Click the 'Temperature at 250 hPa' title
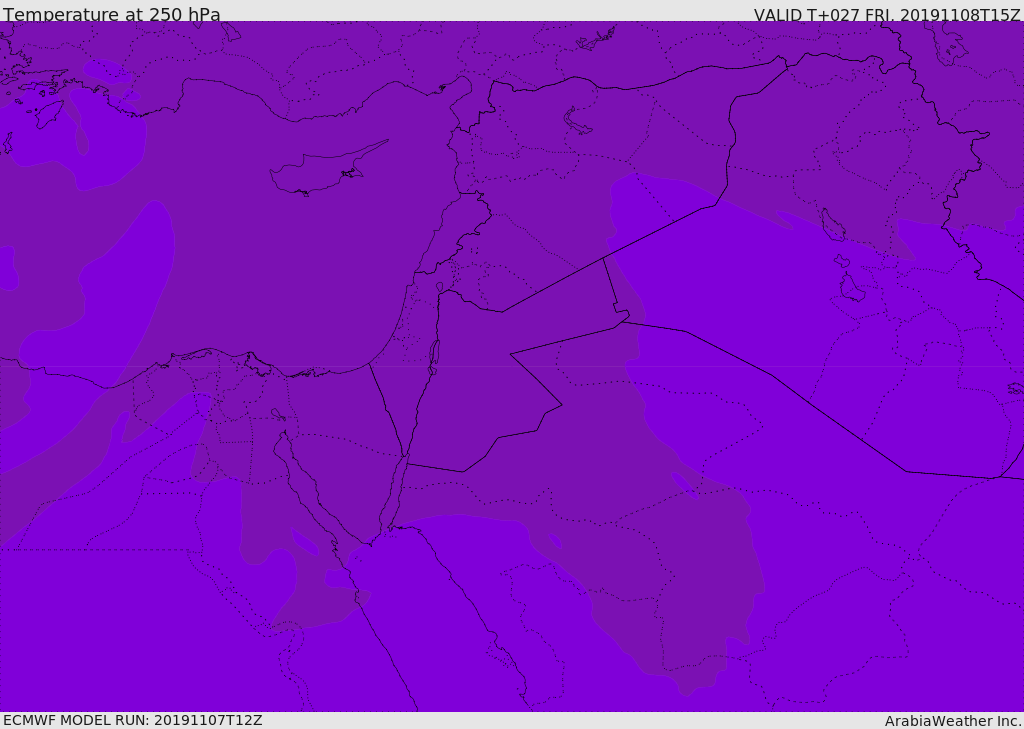 [112, 14]
